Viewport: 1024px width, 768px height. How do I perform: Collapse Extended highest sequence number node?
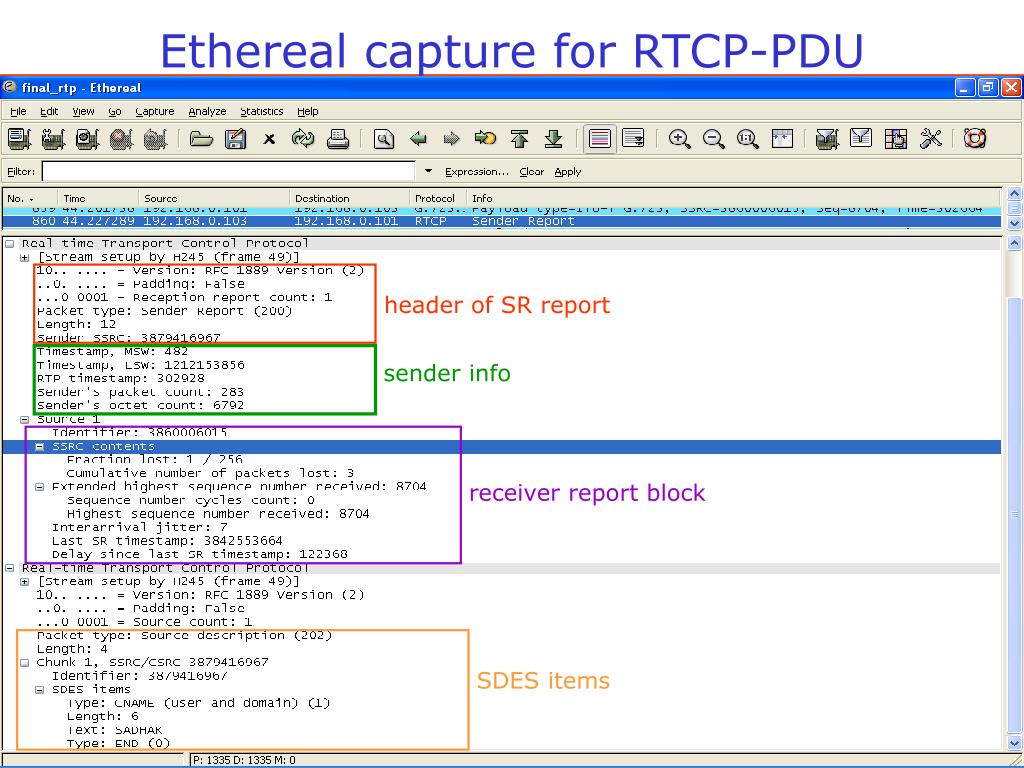[40, 487]
